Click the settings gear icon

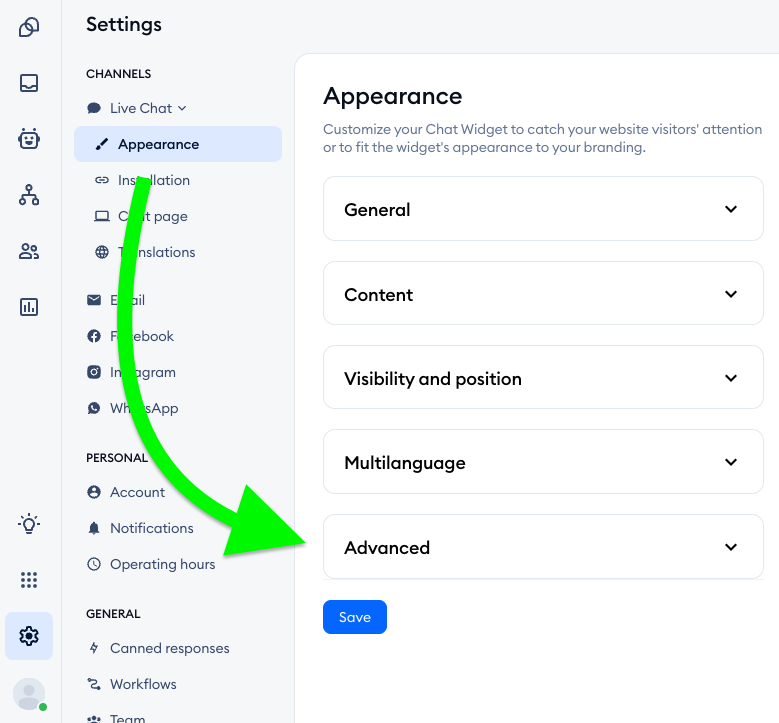(29, 636)
